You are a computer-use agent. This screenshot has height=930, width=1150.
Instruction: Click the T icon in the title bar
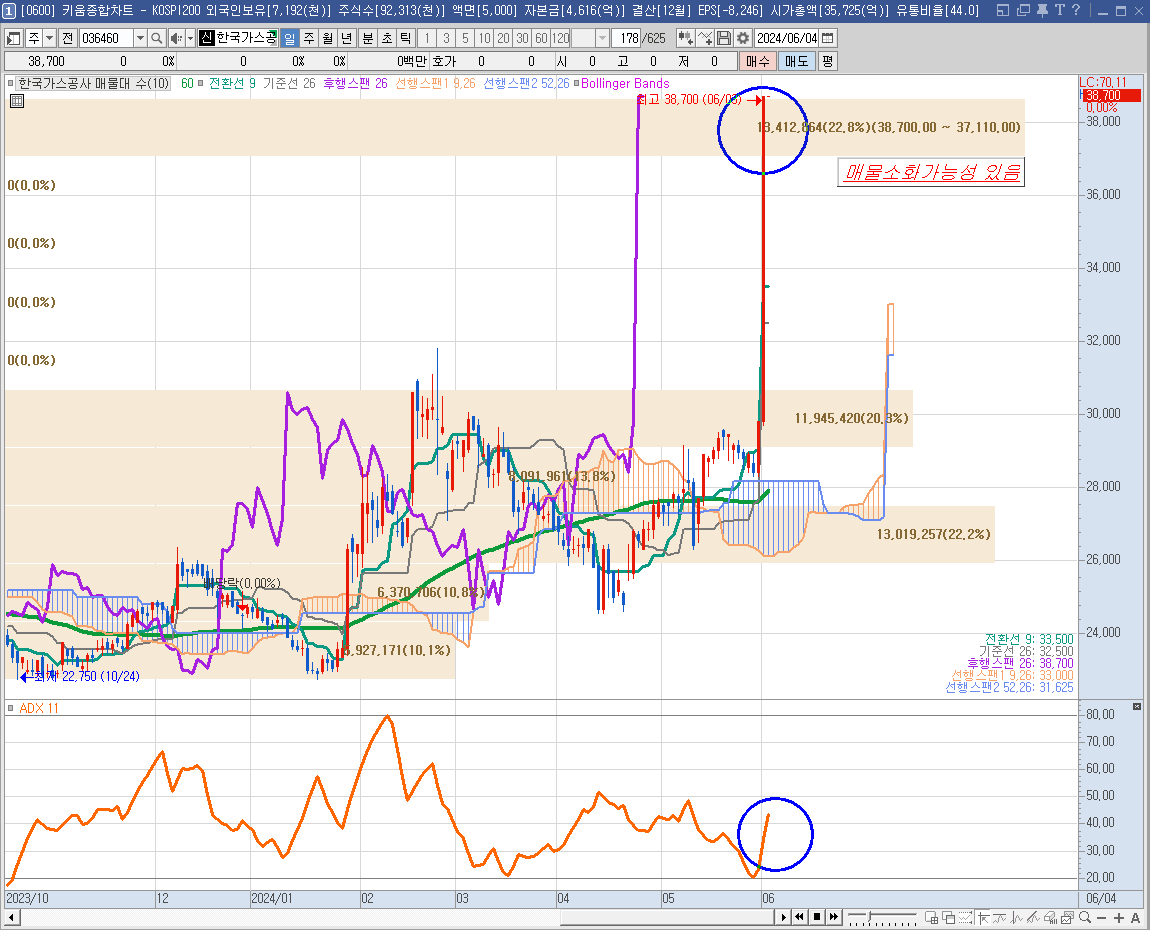pos(1059,10)
